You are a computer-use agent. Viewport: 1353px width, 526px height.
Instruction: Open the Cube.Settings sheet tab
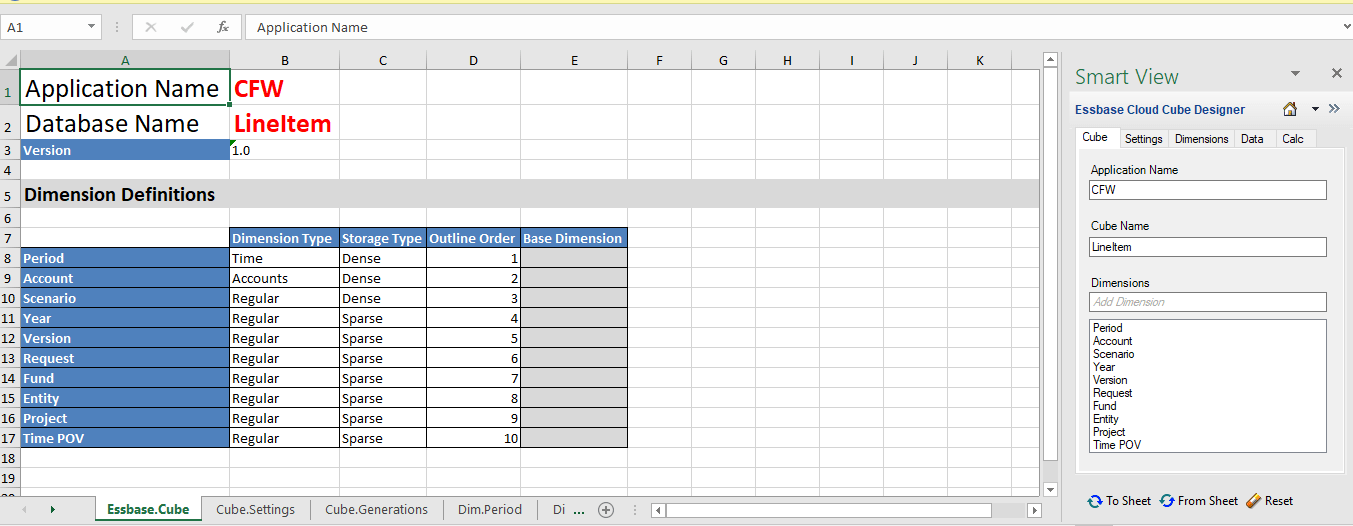pos(255,509)
